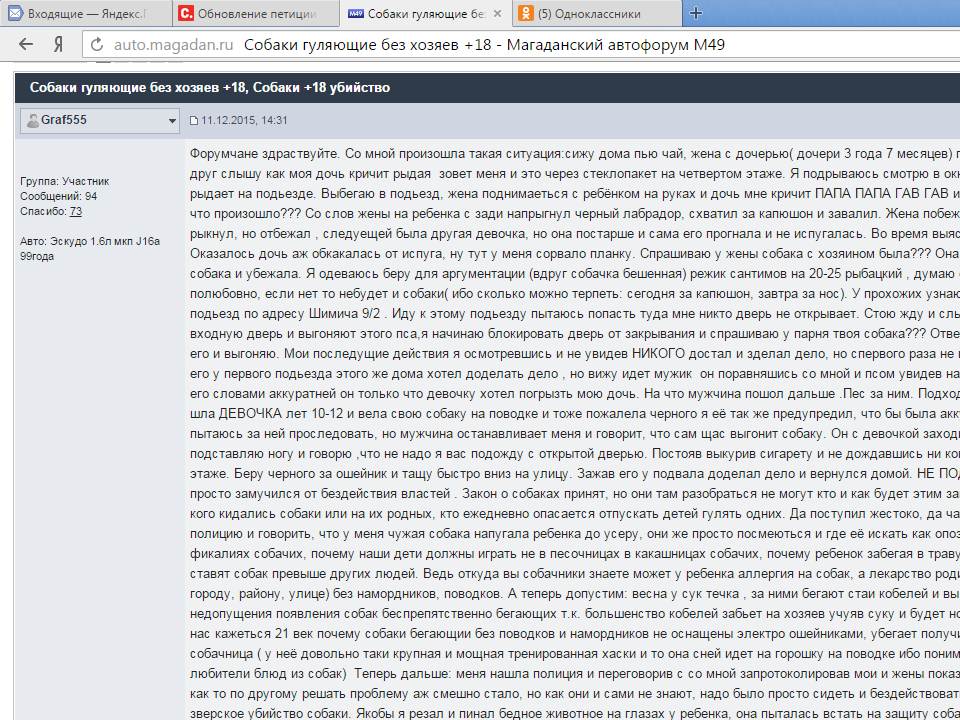
Task: Click the user avatar icon near Graf555
Action: (33, 121)
